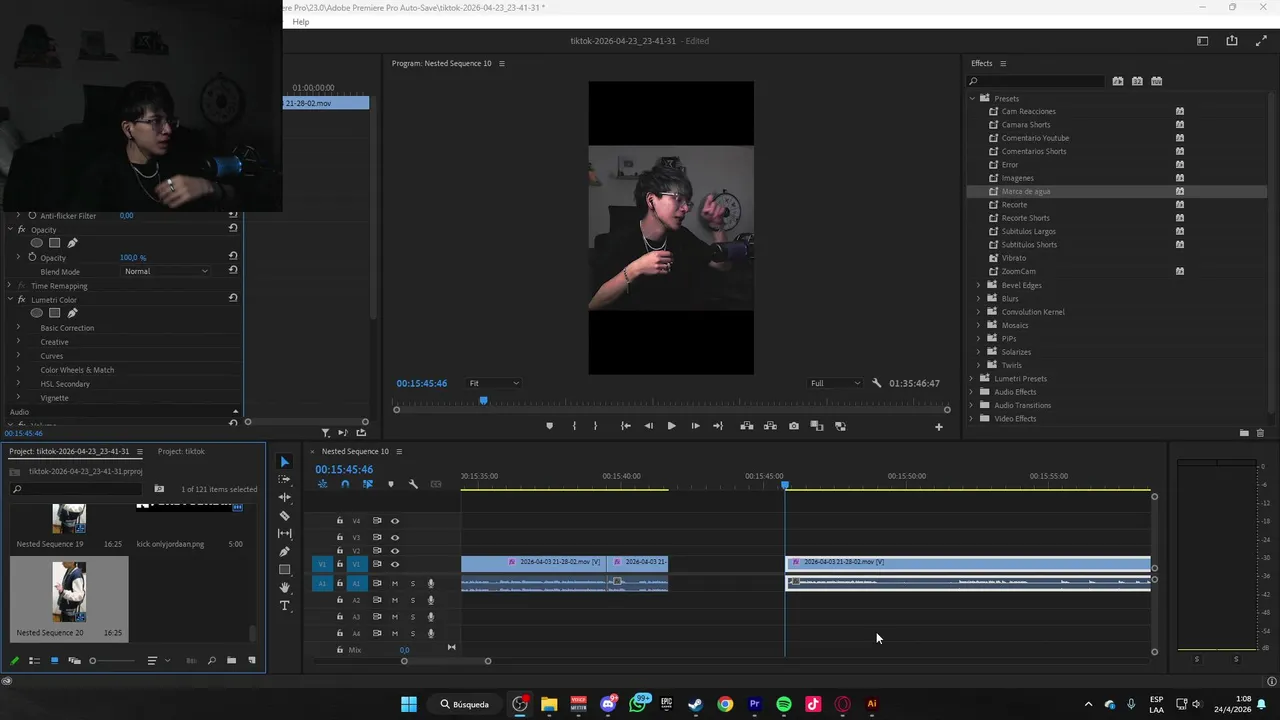
Task: Select Nested Sequence 20 thumbnail
Action: point(69,591)
